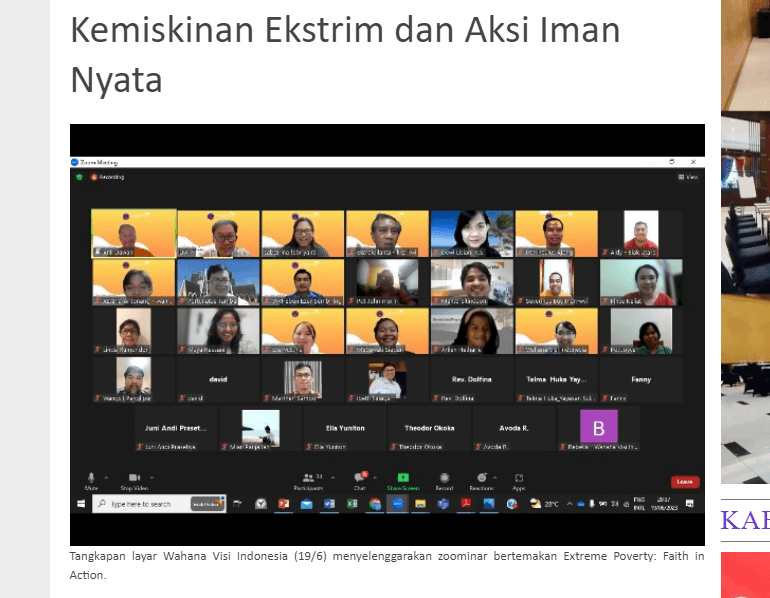Viewport: 770px width, 598px height.
Task: Click the red Leave button
Action: [685, 482]
